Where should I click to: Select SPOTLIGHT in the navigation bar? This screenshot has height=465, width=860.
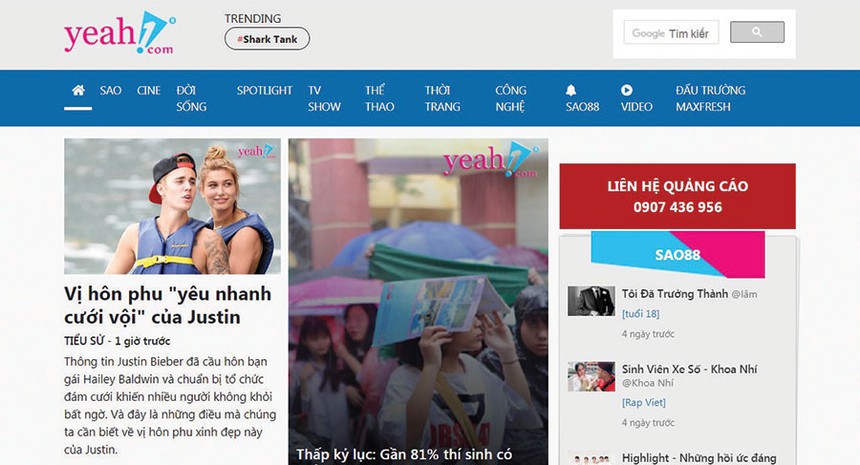click(x=264, y=90)
